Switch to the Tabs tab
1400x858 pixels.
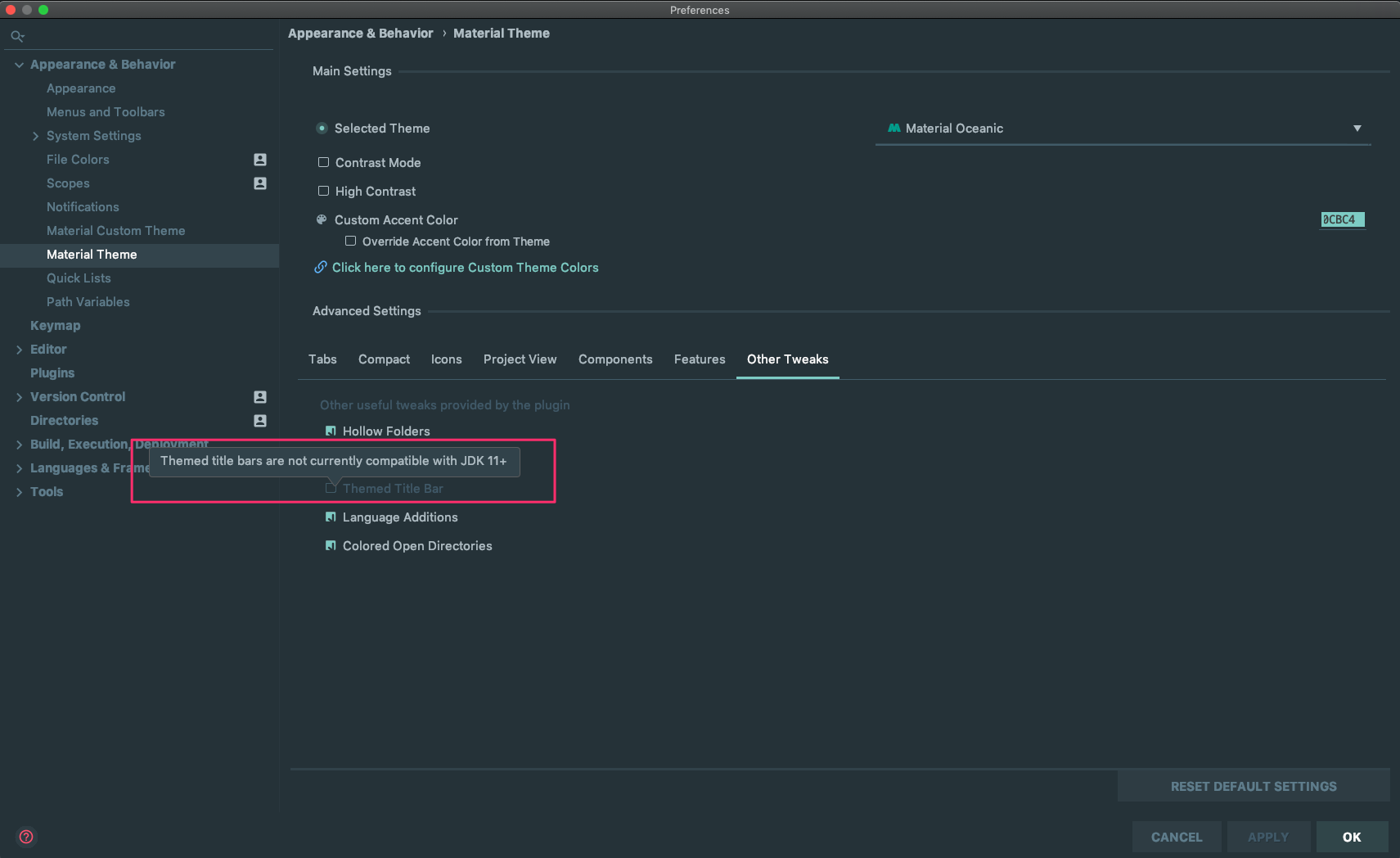click(x=322, y=359)
